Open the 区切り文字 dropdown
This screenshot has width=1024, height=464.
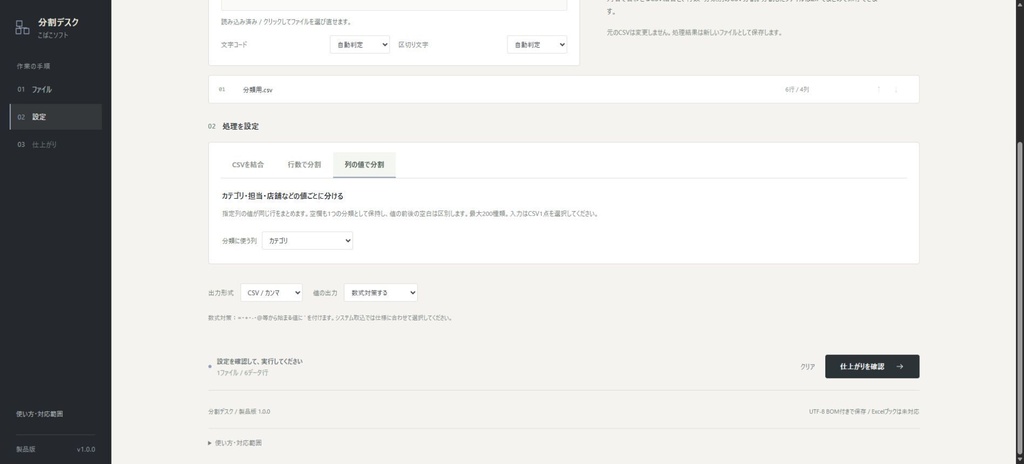[x=537, y=44]
